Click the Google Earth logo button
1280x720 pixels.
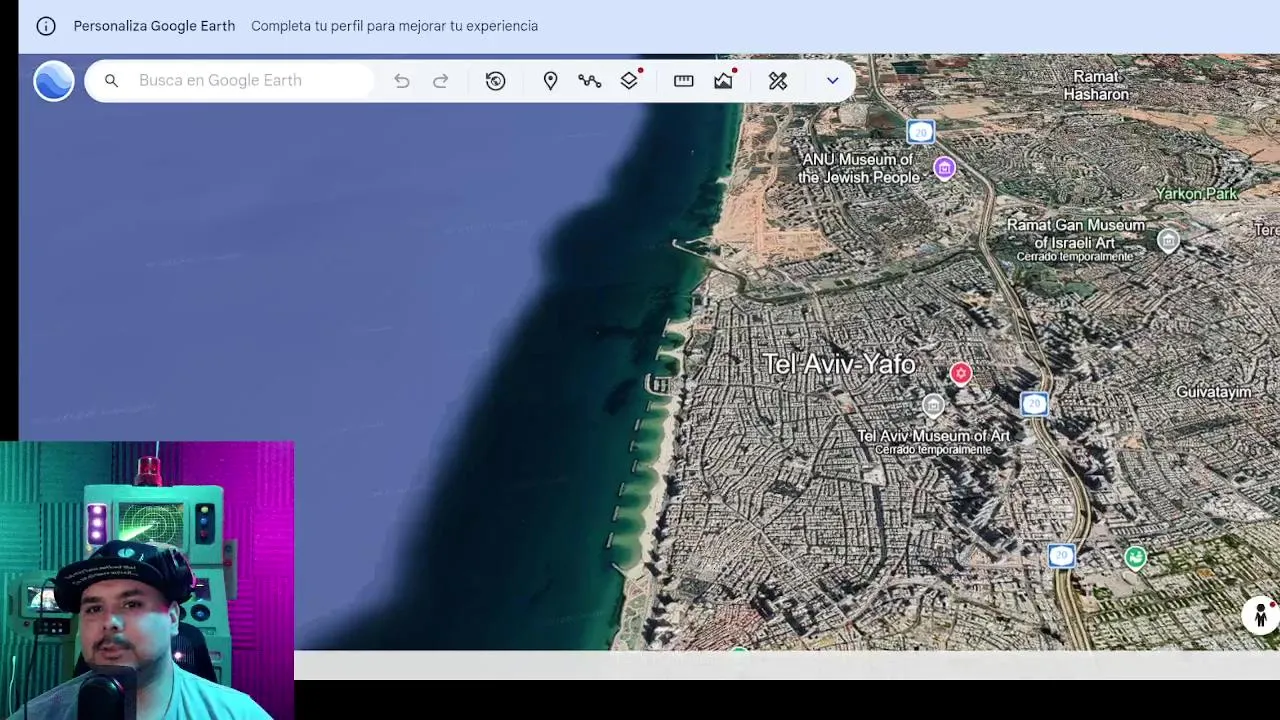[x=54, y=81]
